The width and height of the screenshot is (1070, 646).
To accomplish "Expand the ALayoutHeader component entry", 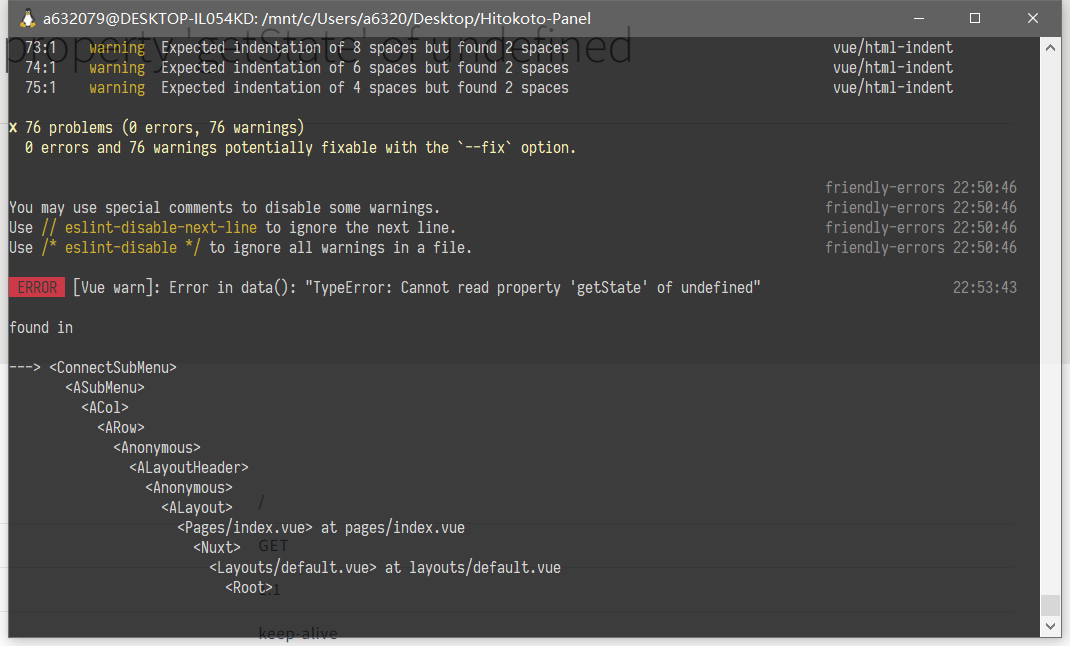I will point(188,467).
